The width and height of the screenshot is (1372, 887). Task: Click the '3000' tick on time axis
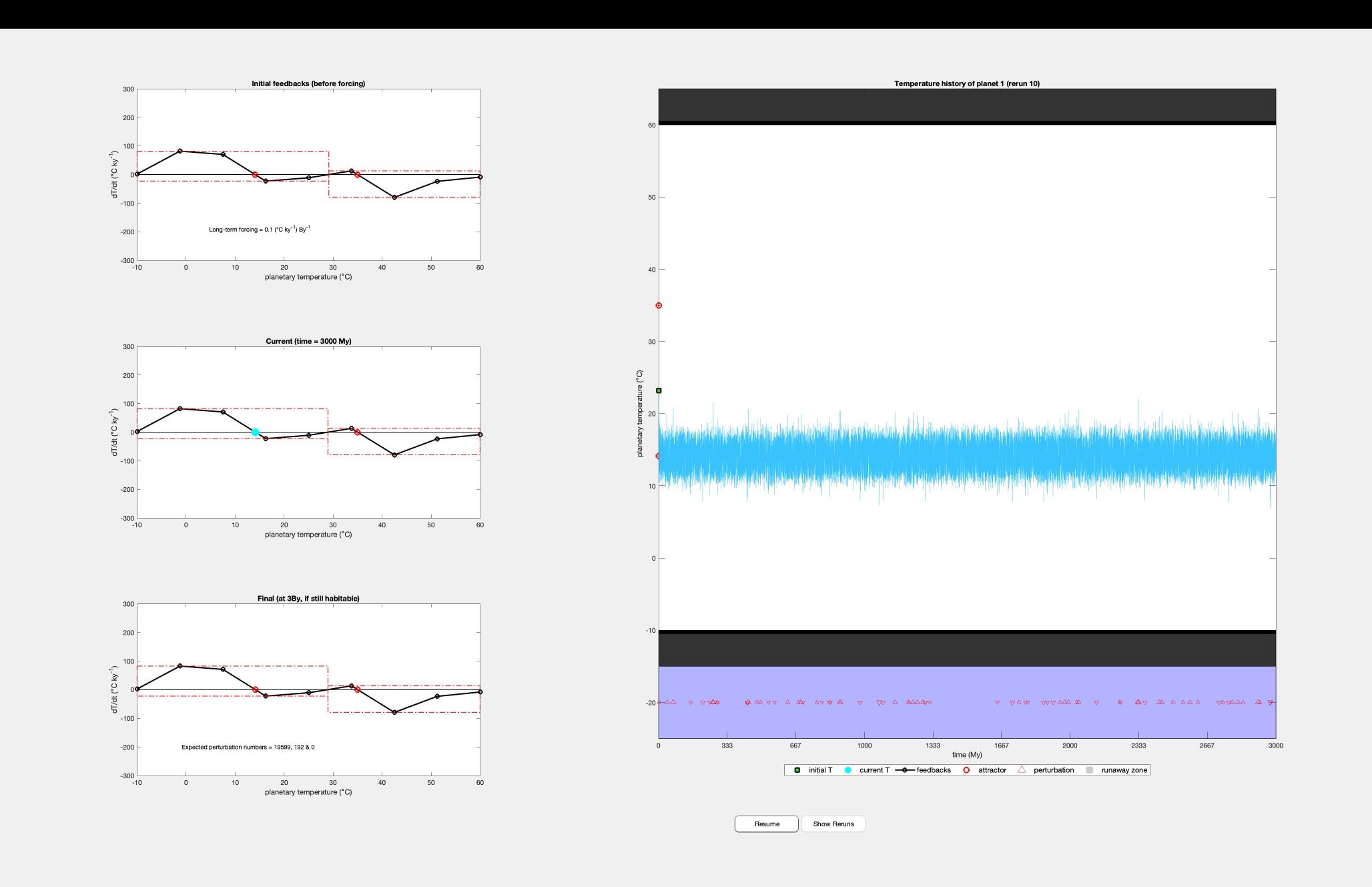click(1275, 746)
